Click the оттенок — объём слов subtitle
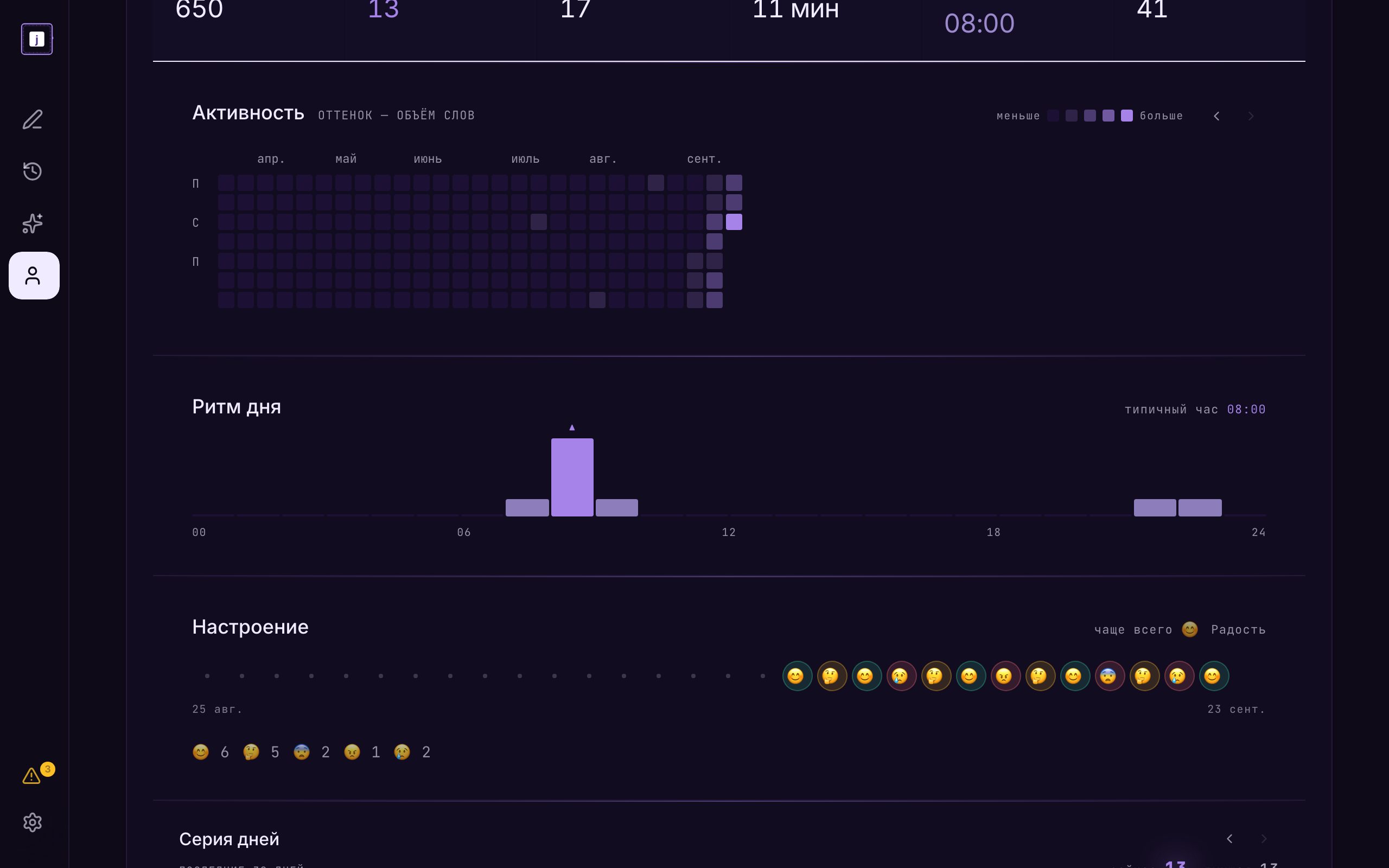Image resolution: width=1389 pixels, height=868 pixels. [396, 116]
